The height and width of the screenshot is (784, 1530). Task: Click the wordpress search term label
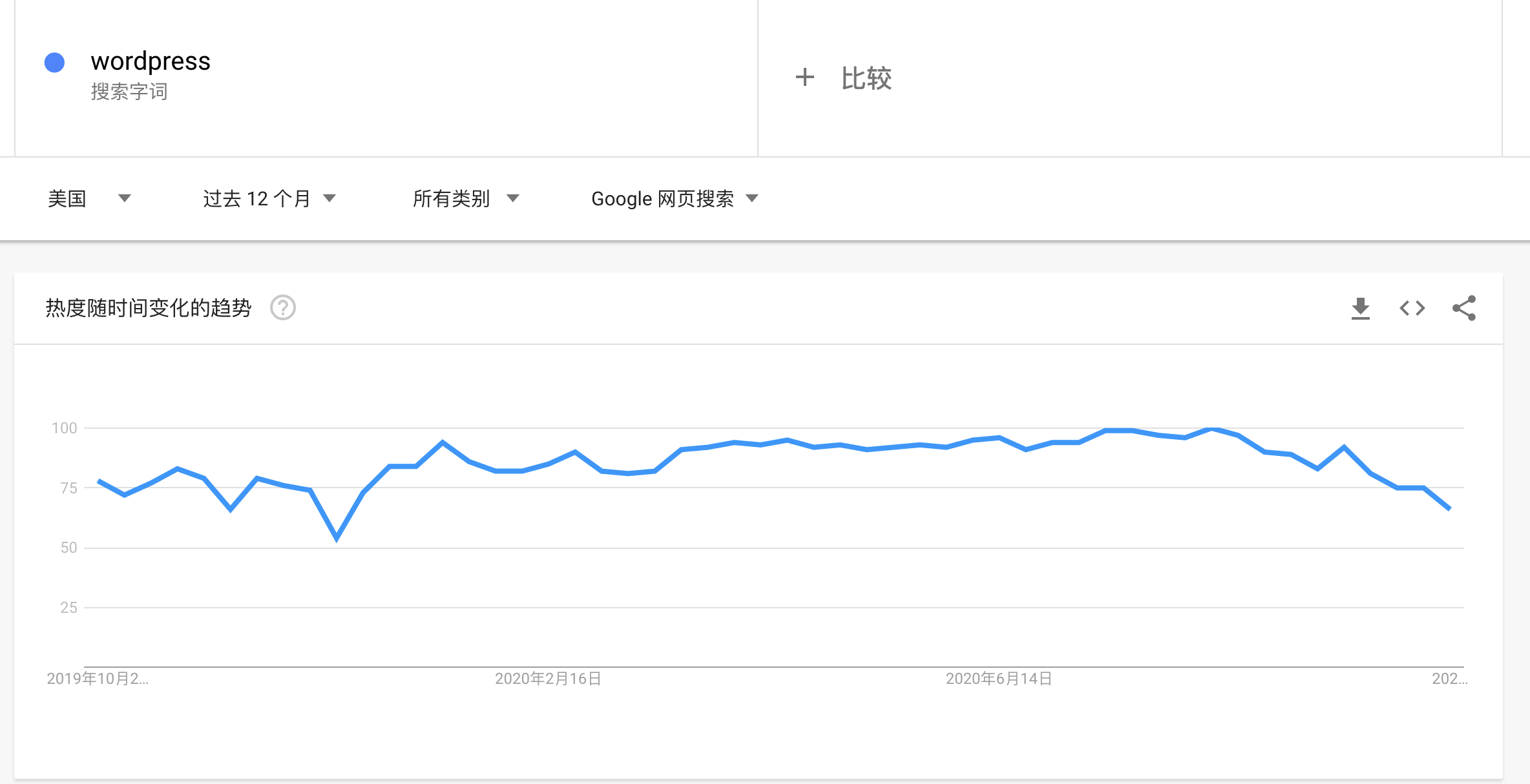click(150, 61)
